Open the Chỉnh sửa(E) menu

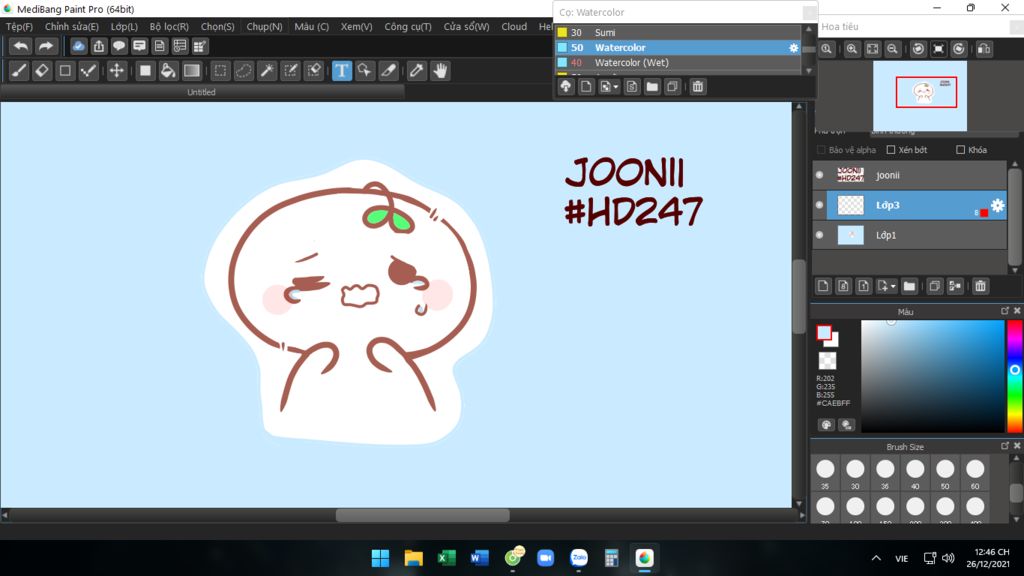[72, 27]
